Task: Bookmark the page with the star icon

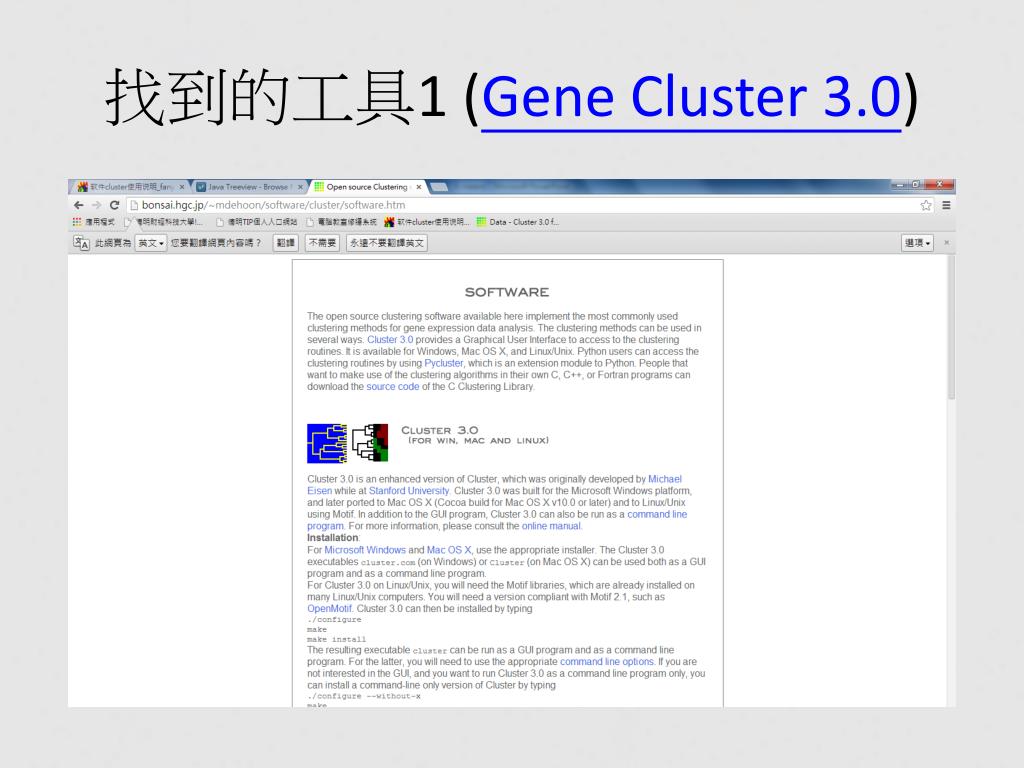Action: tap(926, 205)
